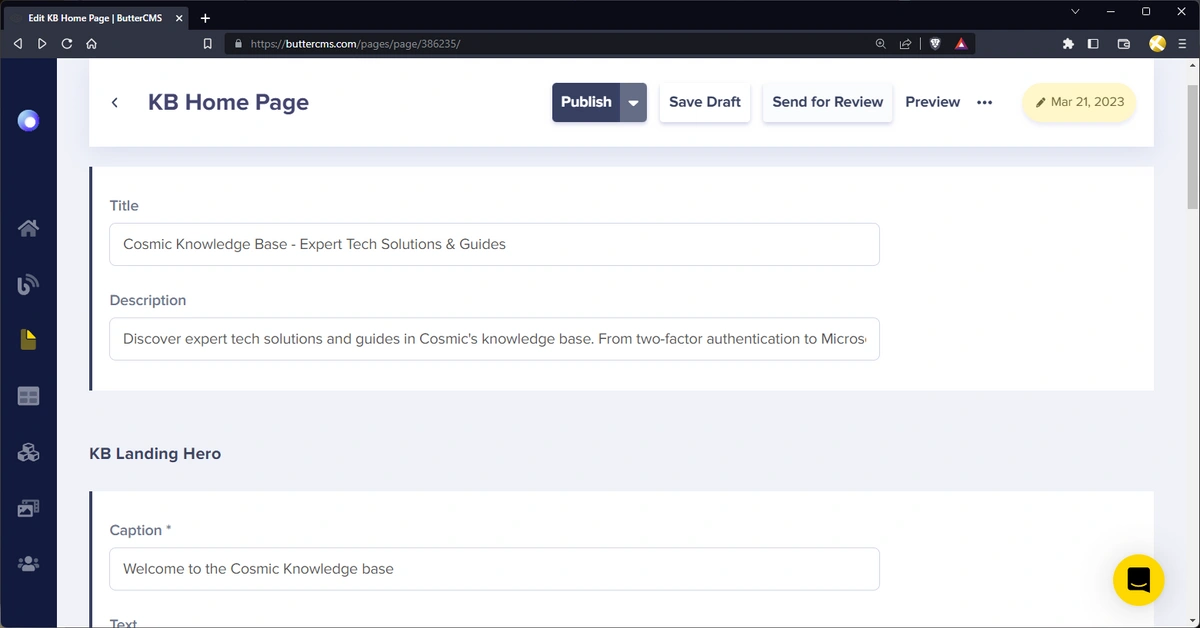Open Brave Shields lion icon
The height and width of the screenshot is (628, 1200).
click(935, 44)
